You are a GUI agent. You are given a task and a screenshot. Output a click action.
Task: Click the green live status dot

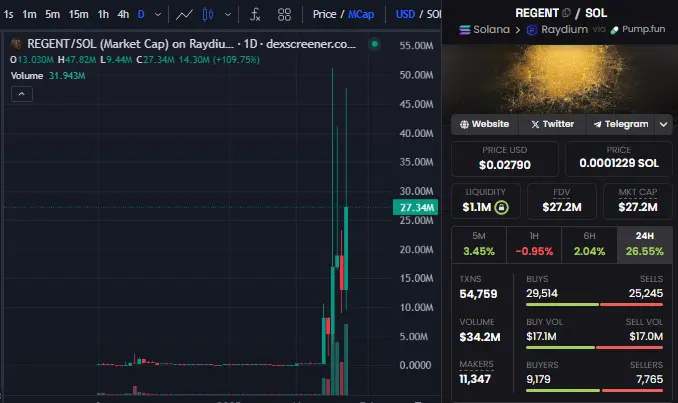375,44
